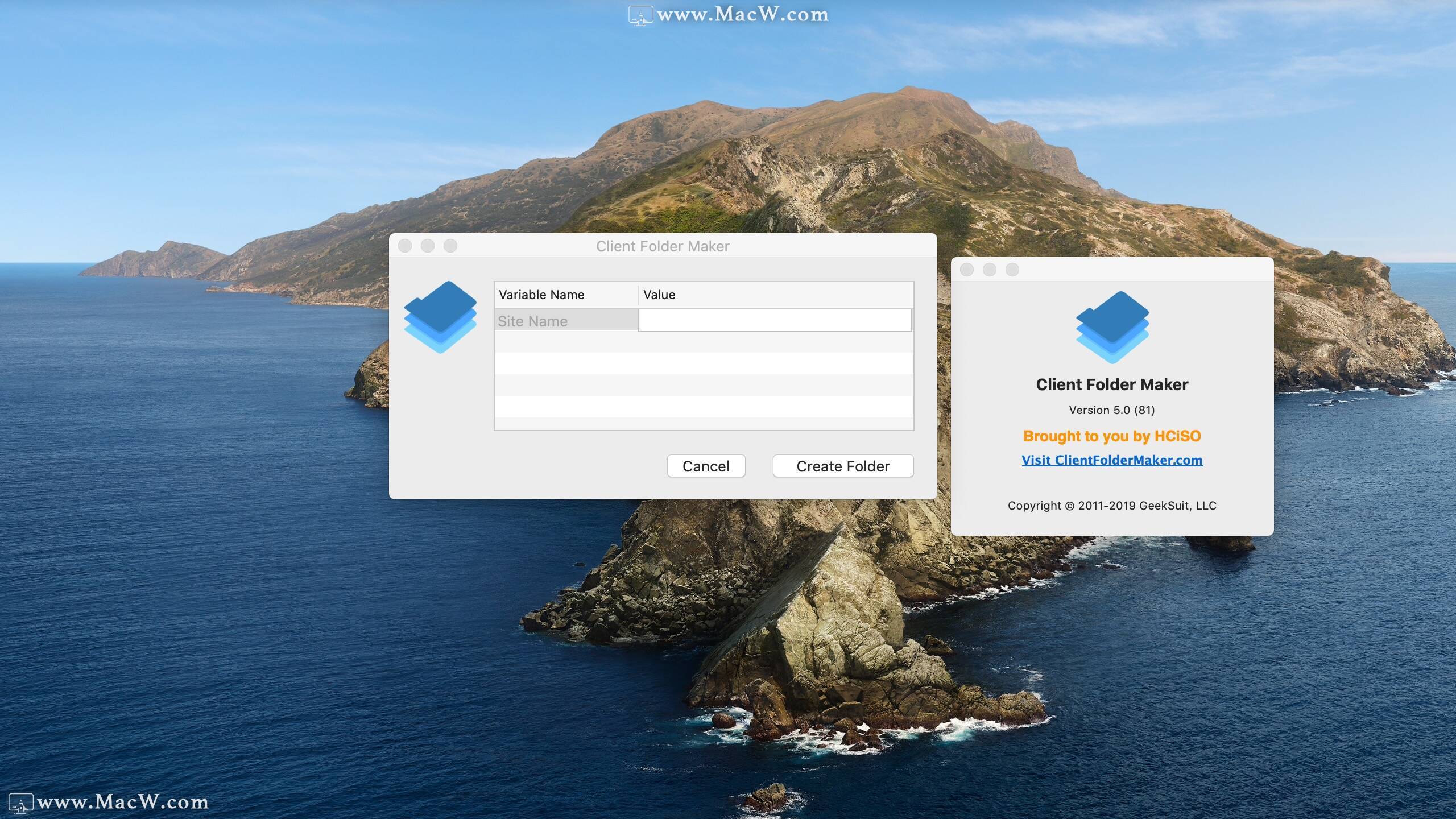The image size is (1456, 819).
Task: Click the Brought to you by HCiSO text
Action: [1112, 436]
